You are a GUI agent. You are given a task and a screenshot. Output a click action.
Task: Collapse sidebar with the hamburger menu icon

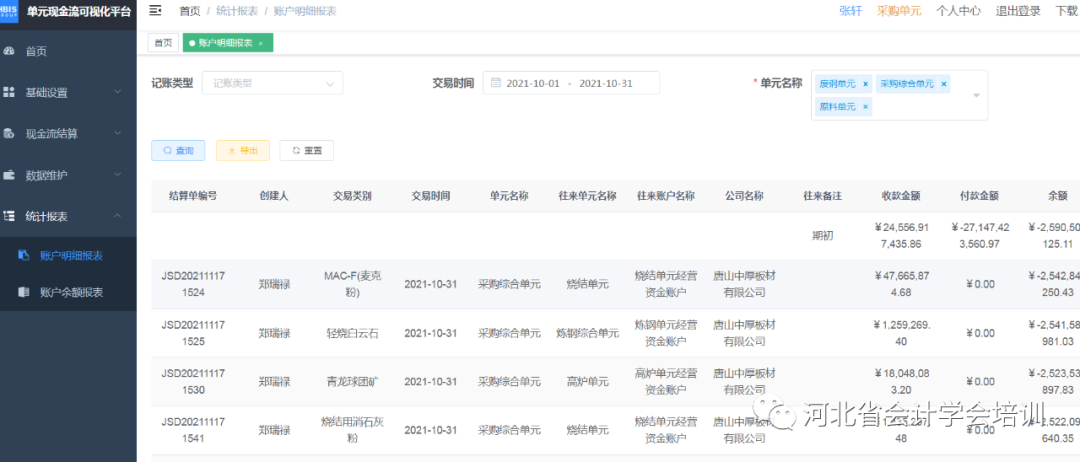click(155, 10)
